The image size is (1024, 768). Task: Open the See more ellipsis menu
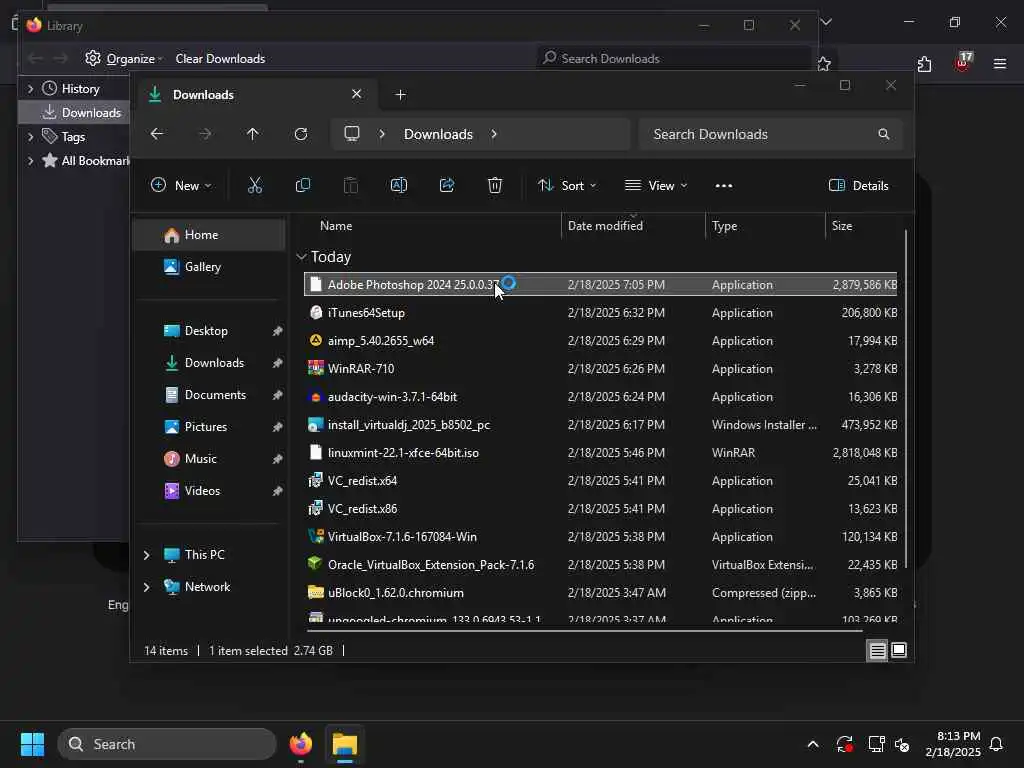[x=724, y=185]
